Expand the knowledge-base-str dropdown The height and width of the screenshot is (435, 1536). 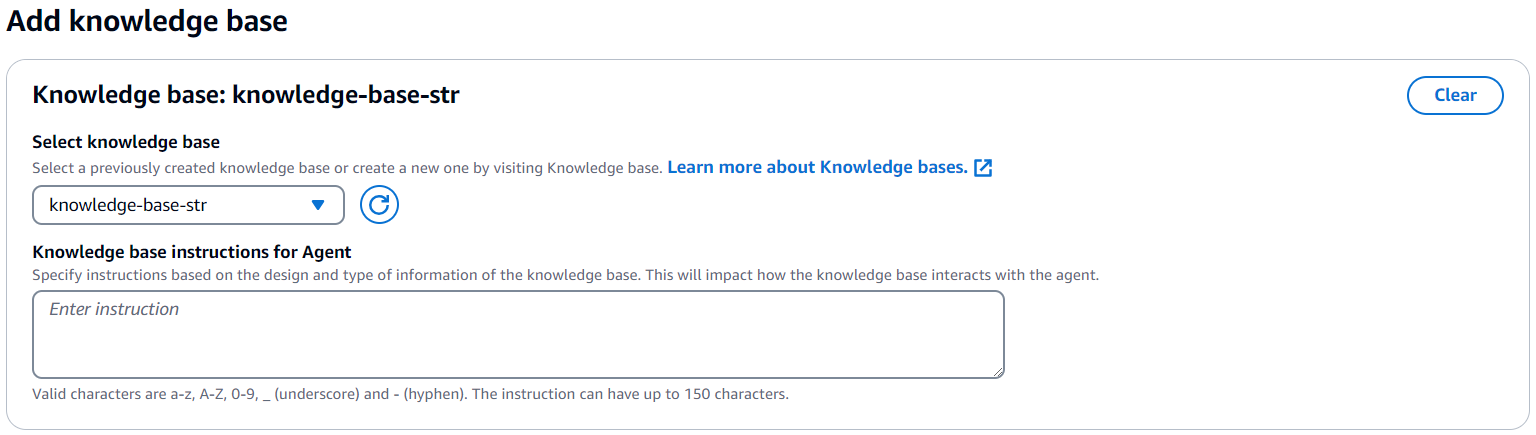coord(189,205)
